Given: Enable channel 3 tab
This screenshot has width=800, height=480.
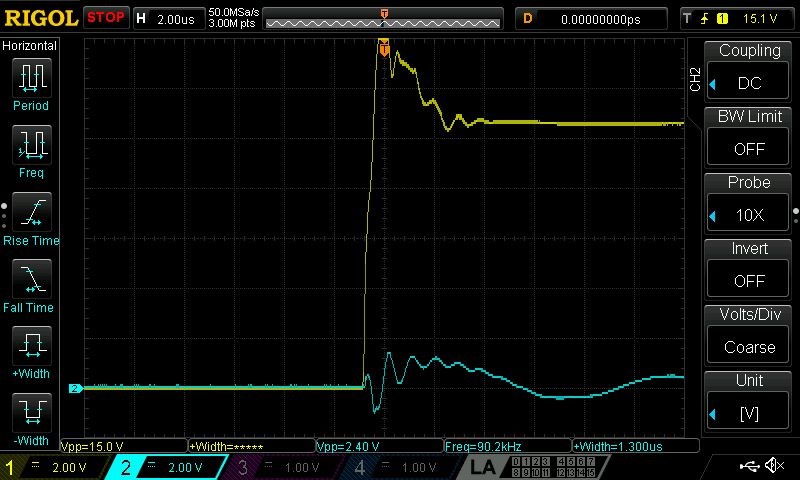Looking at the screenshot, I should click(286, 467).
